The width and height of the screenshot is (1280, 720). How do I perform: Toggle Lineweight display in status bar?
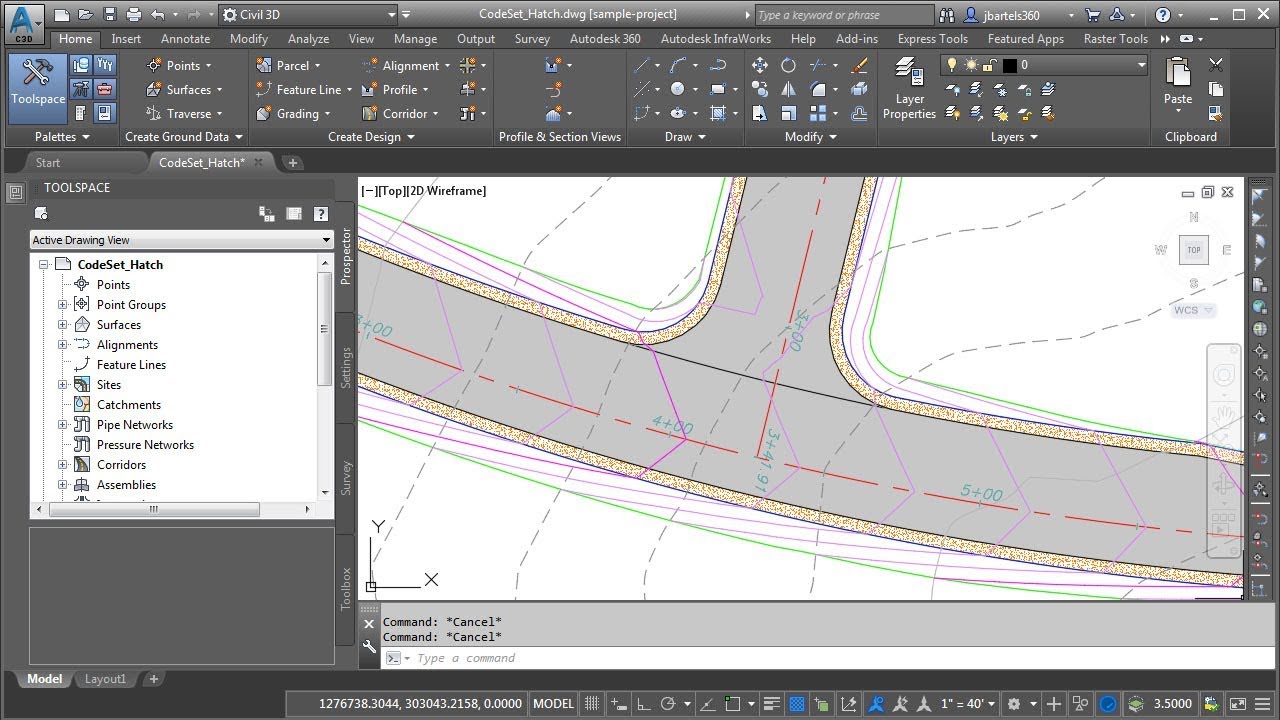771,704
